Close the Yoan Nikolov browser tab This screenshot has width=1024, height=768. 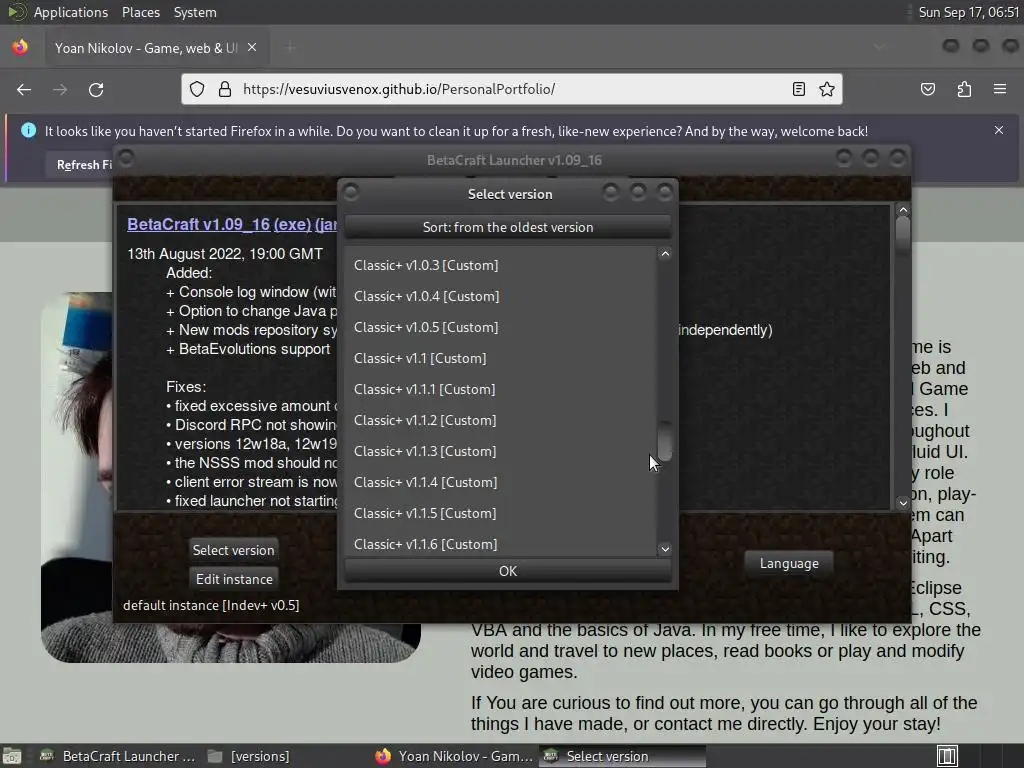click(x=252, y=48)
